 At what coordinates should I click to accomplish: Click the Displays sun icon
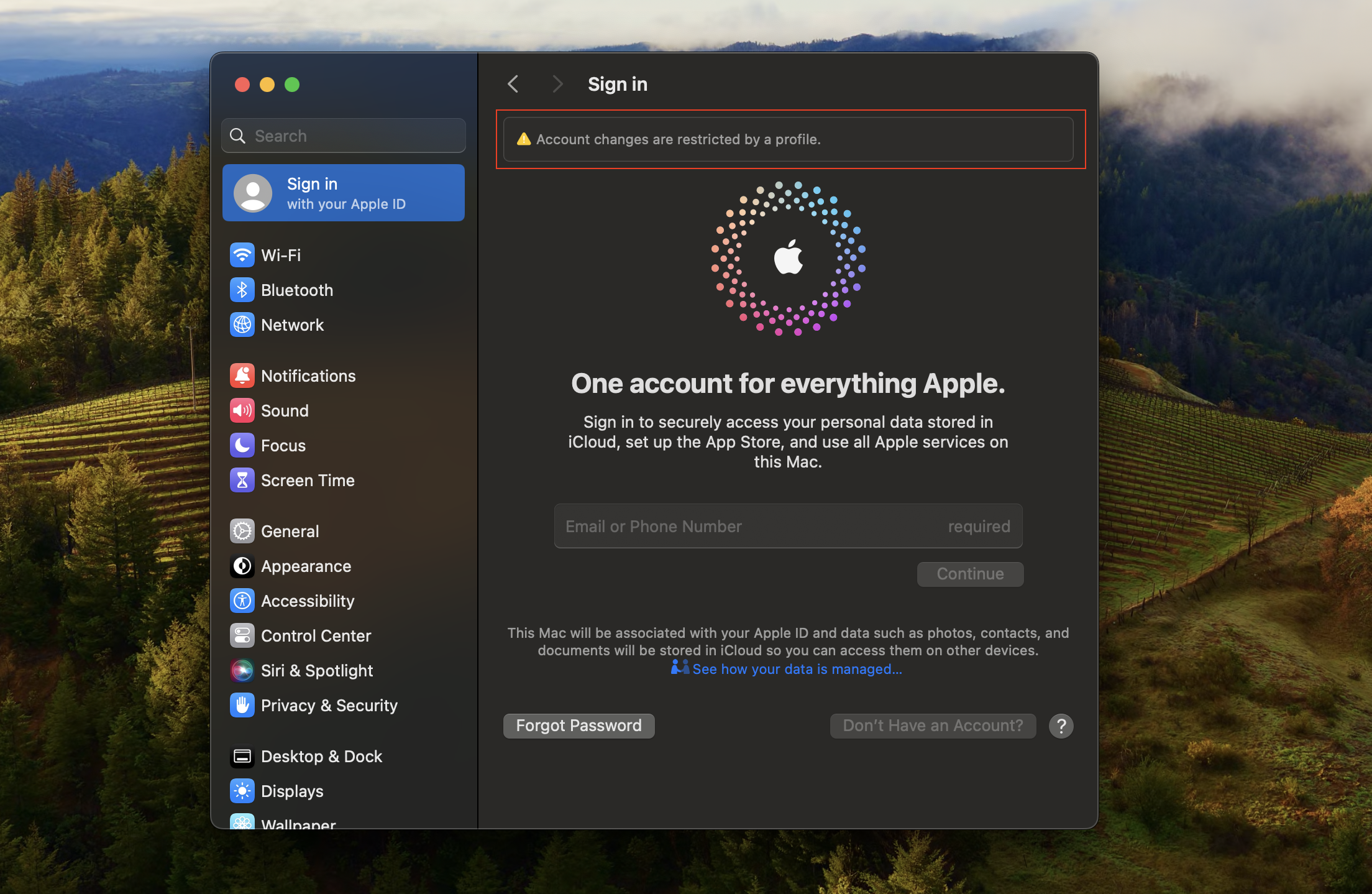(242, 791)
